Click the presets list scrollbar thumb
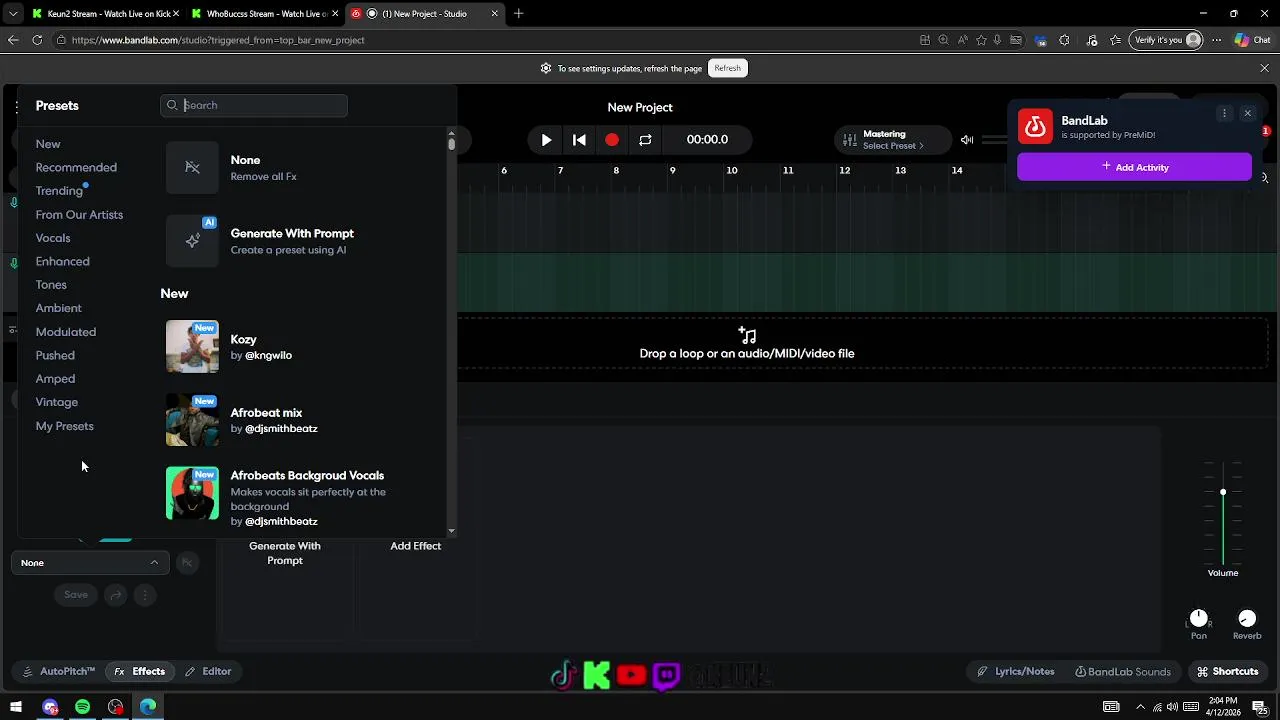The image size is (1280, 720). click(451, 144)
